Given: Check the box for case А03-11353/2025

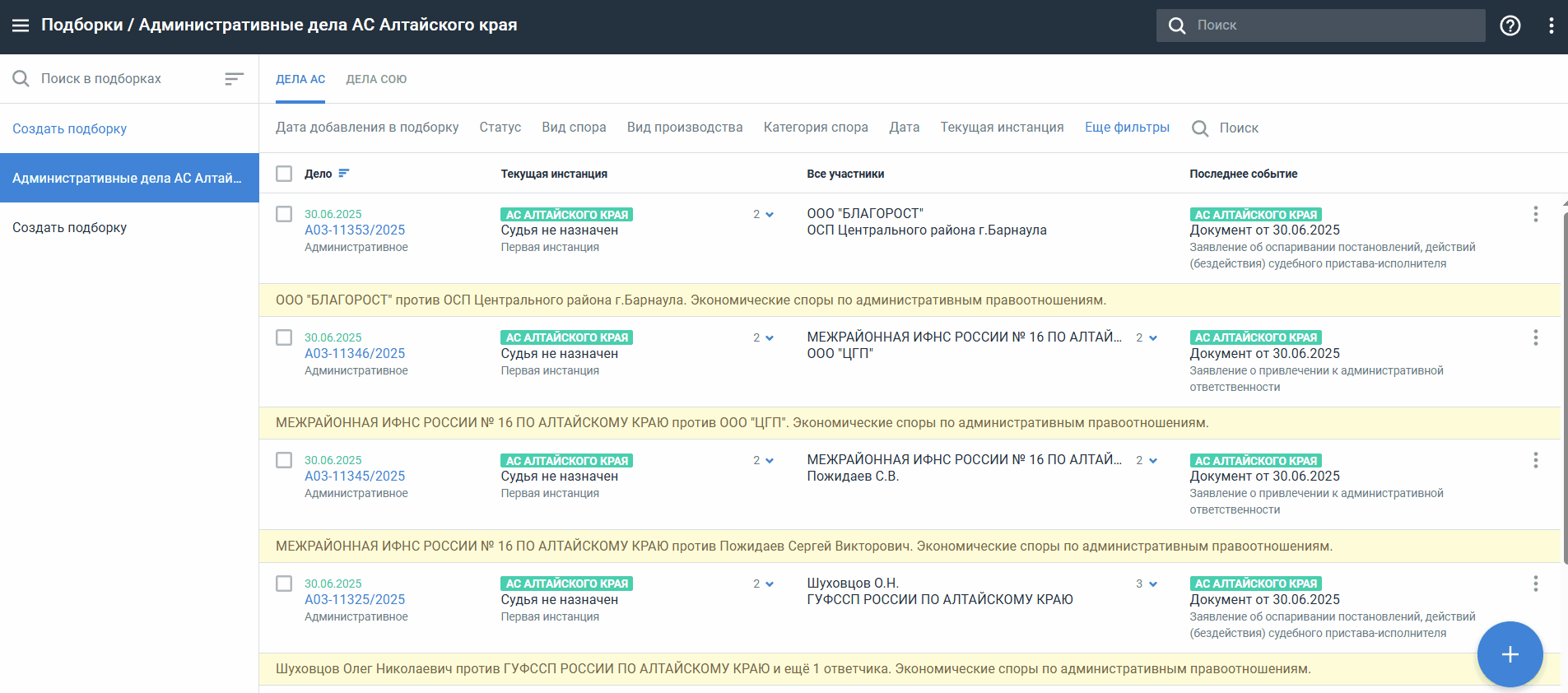Looking at the screenshot, I should point(284,214).
